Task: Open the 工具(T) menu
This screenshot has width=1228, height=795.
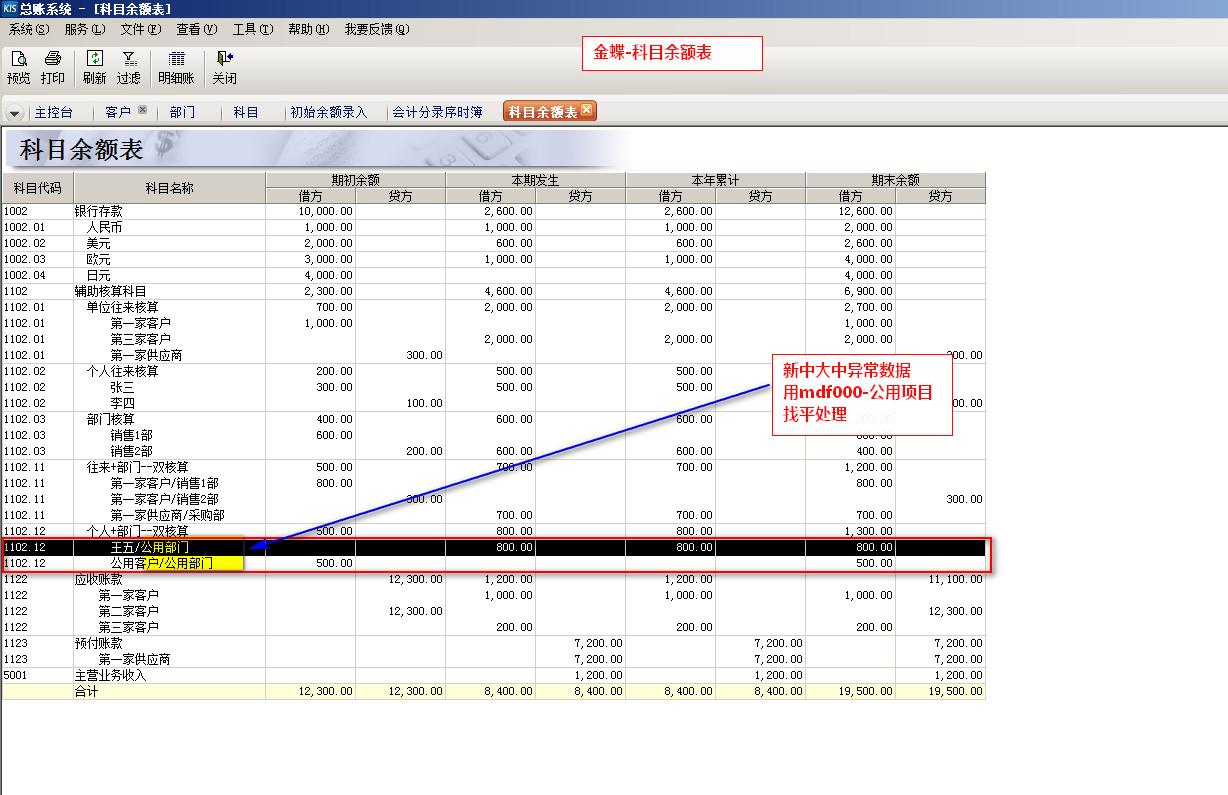Action: coord(252,30)
